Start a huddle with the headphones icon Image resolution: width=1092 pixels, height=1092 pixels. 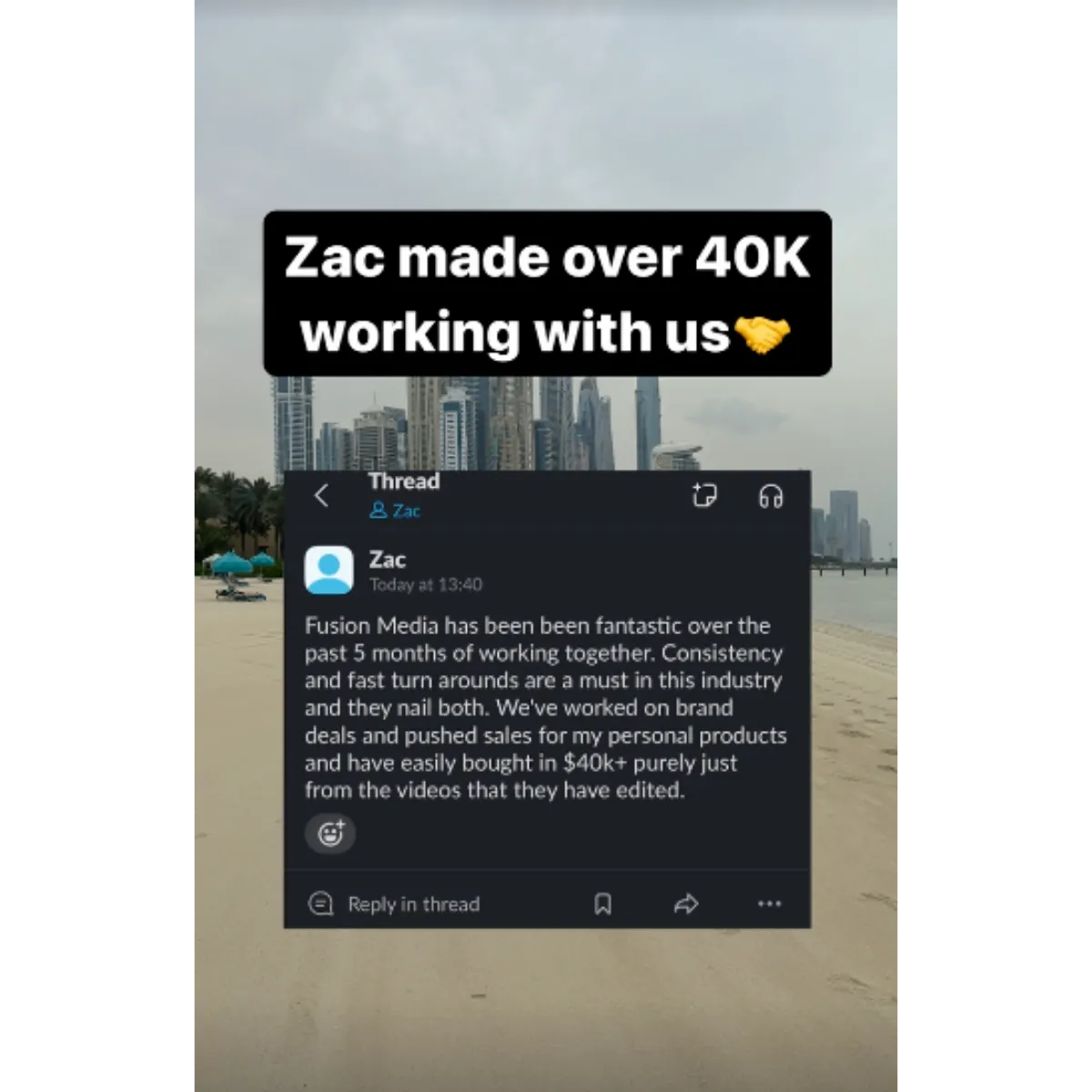point(771,496)
